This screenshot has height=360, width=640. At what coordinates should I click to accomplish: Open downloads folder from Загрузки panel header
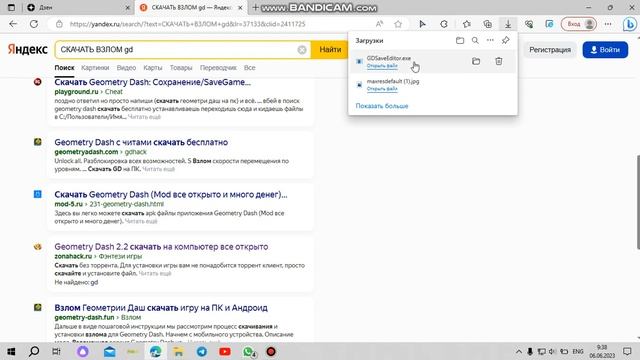tap(460, 40)
